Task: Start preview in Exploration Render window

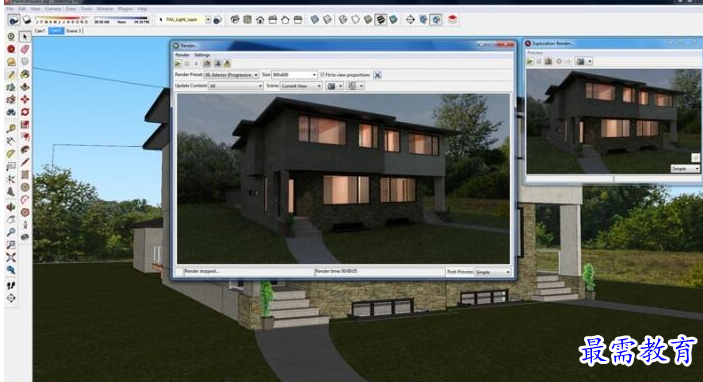Action: click(x=530, y=61)
